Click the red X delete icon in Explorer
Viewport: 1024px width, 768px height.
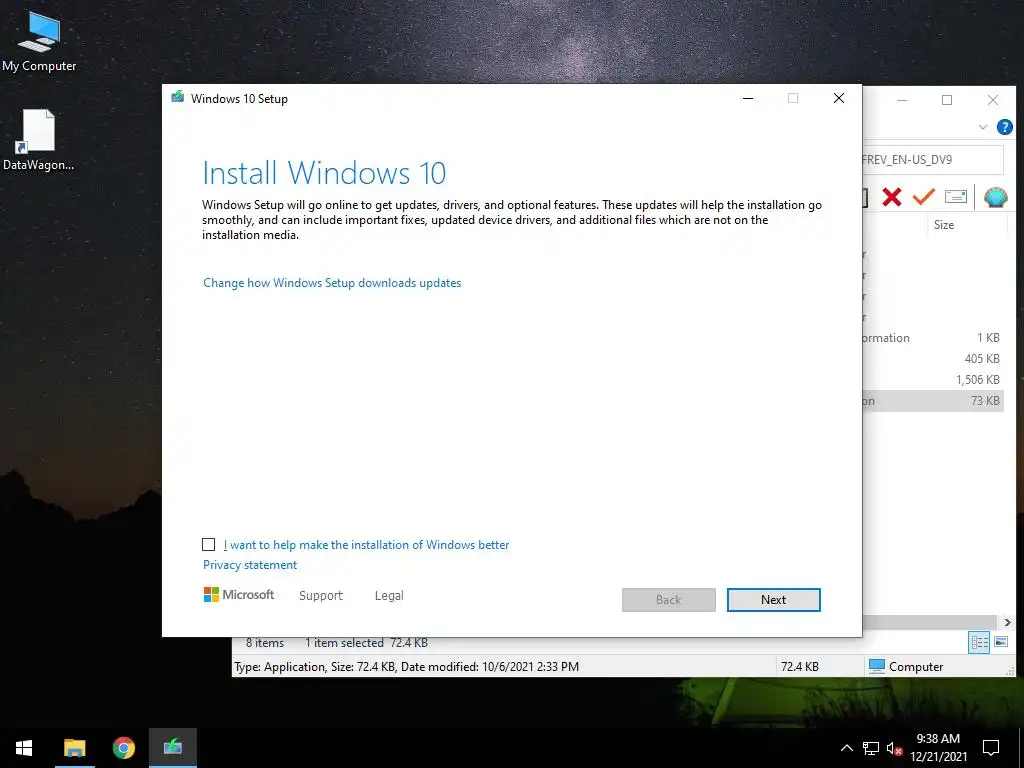891,197
